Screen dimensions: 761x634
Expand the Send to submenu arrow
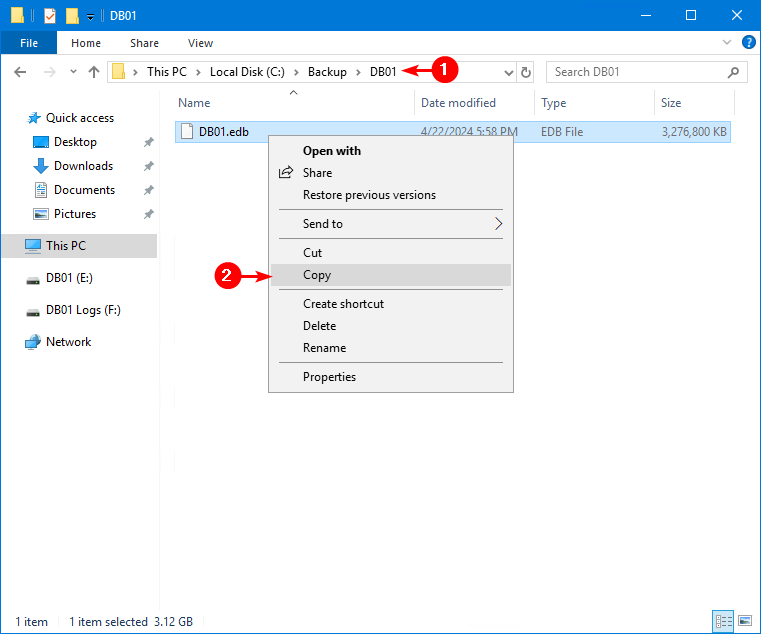click(498, 224)
